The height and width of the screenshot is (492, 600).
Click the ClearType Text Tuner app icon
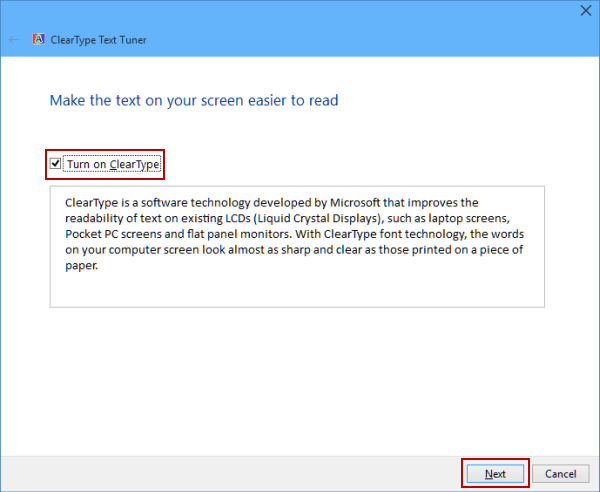click(38, 39)
